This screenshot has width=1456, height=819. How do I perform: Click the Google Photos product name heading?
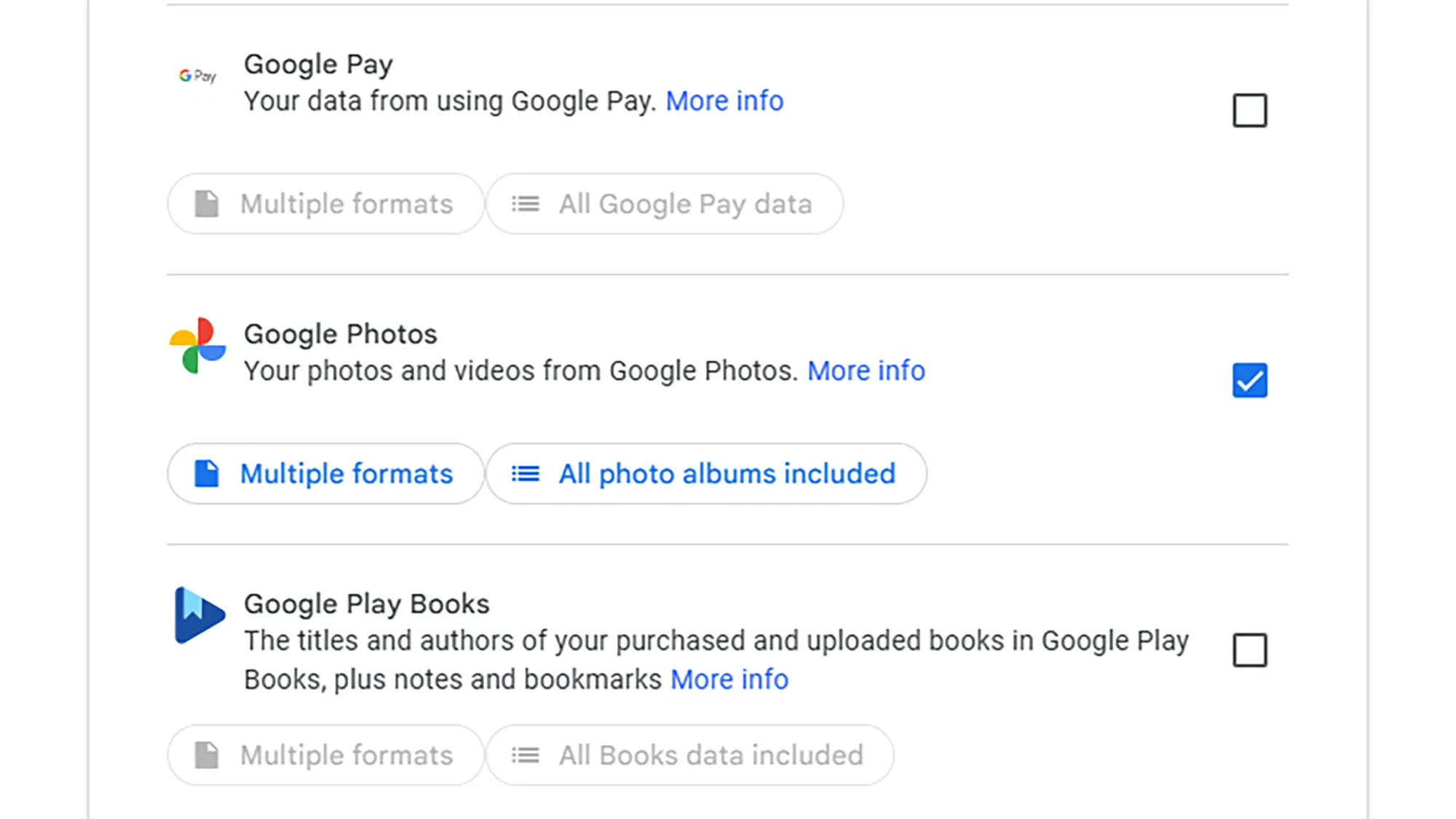(x=341, y=333)
